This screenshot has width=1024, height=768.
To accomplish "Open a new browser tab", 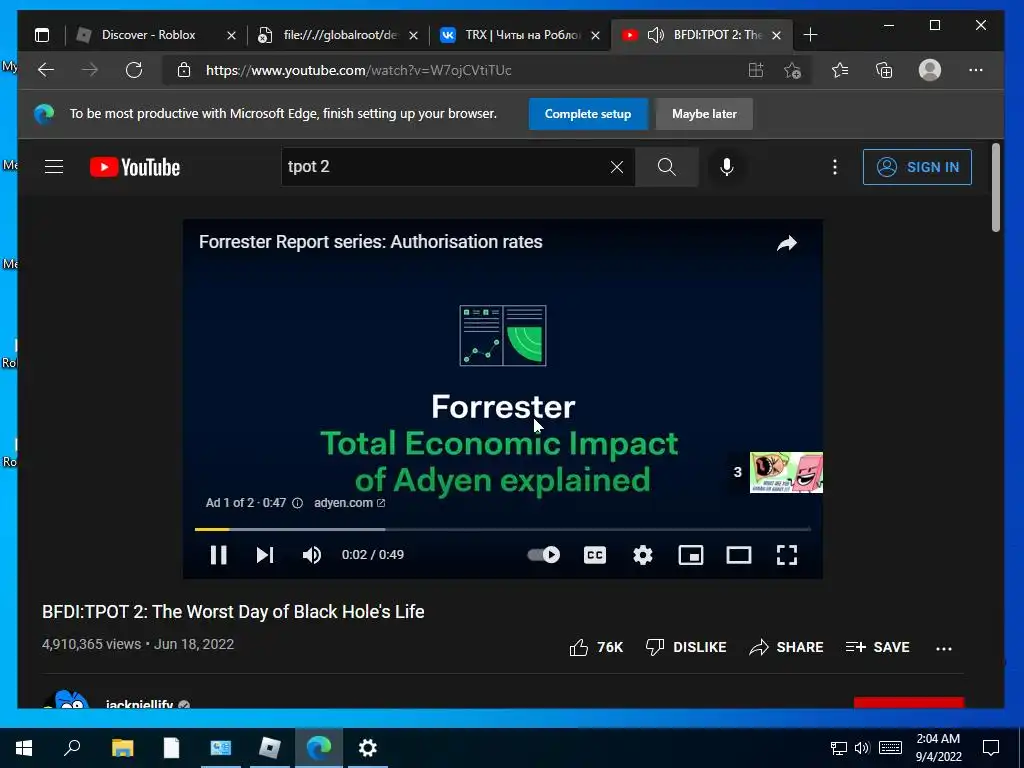I will click(810, 35).
